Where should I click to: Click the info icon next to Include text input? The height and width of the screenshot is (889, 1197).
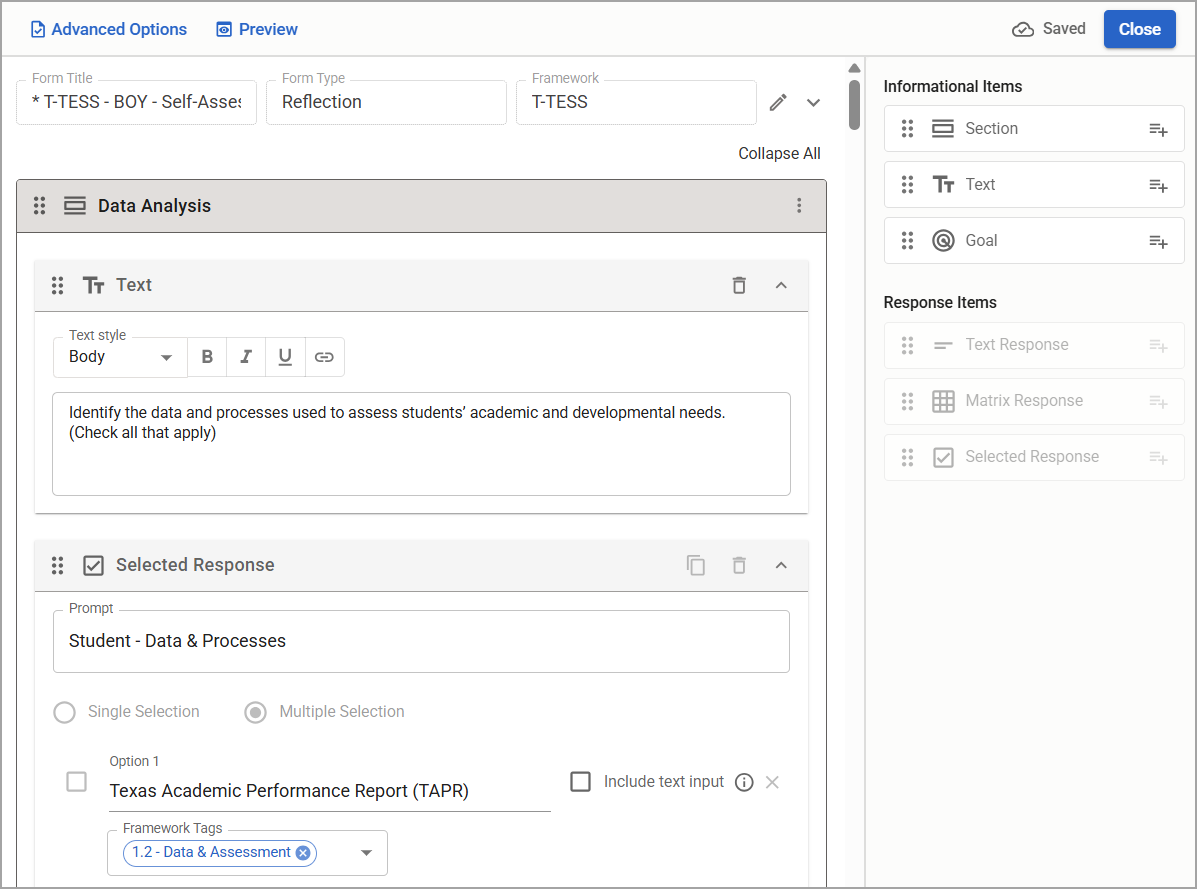[x=744, y=783]
